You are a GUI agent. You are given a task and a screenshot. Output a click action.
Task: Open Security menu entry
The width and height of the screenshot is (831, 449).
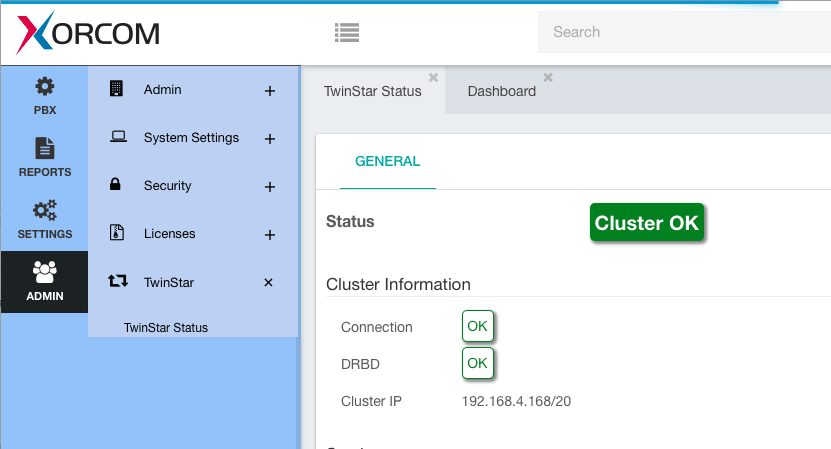tap(167, 186)
